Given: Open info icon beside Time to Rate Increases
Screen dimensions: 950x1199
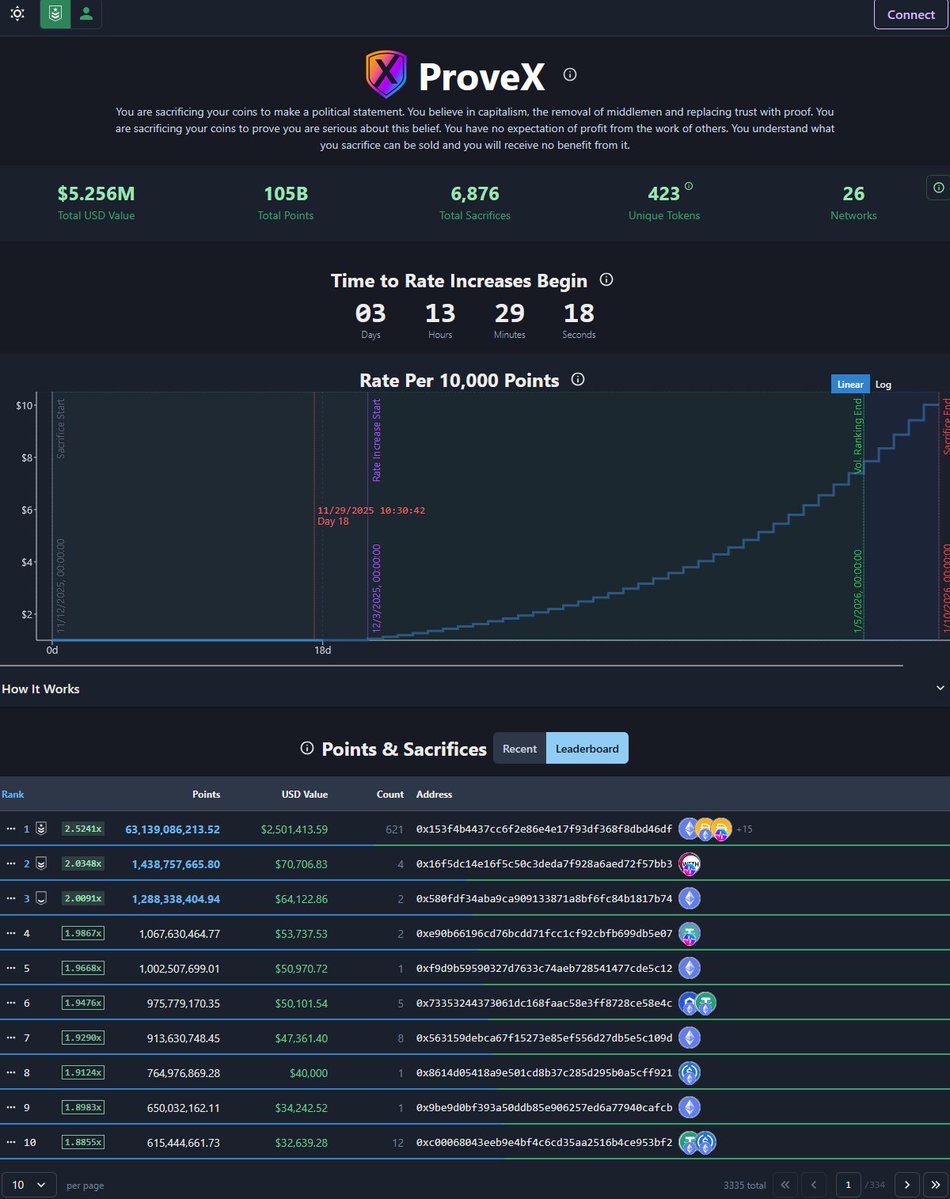Looking at the screenshot, I should [607, 280].
